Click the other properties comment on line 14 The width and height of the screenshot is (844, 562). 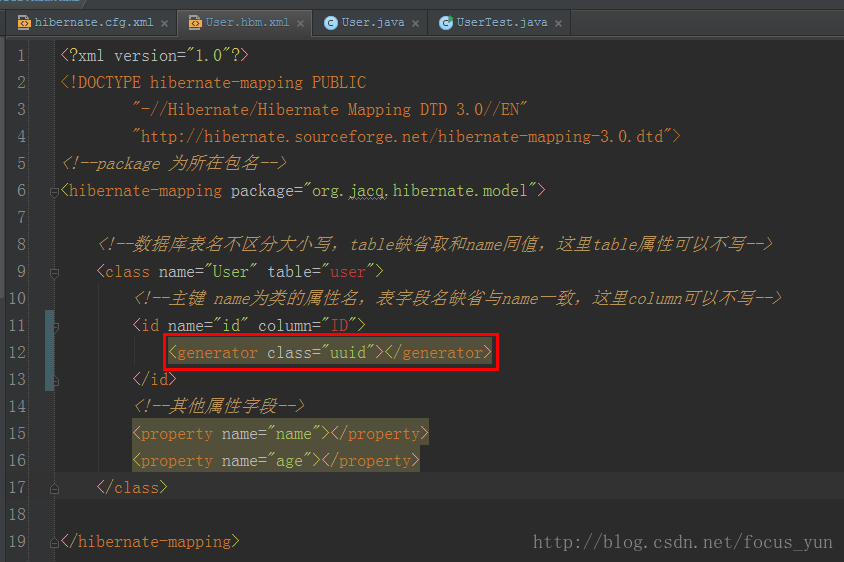tap(219, 406)
